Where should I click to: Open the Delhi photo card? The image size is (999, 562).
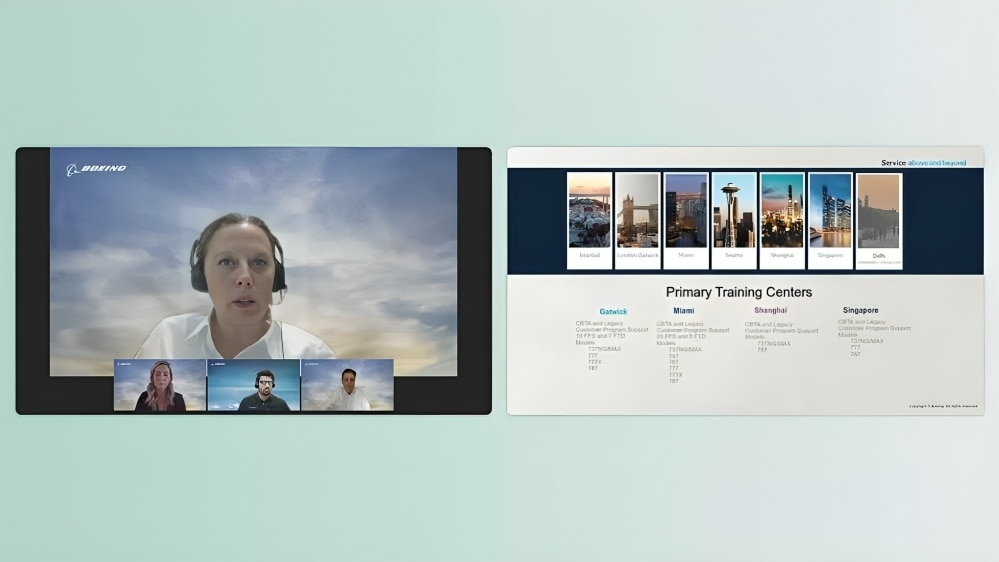pyautogui.click(x=879, y=220)
